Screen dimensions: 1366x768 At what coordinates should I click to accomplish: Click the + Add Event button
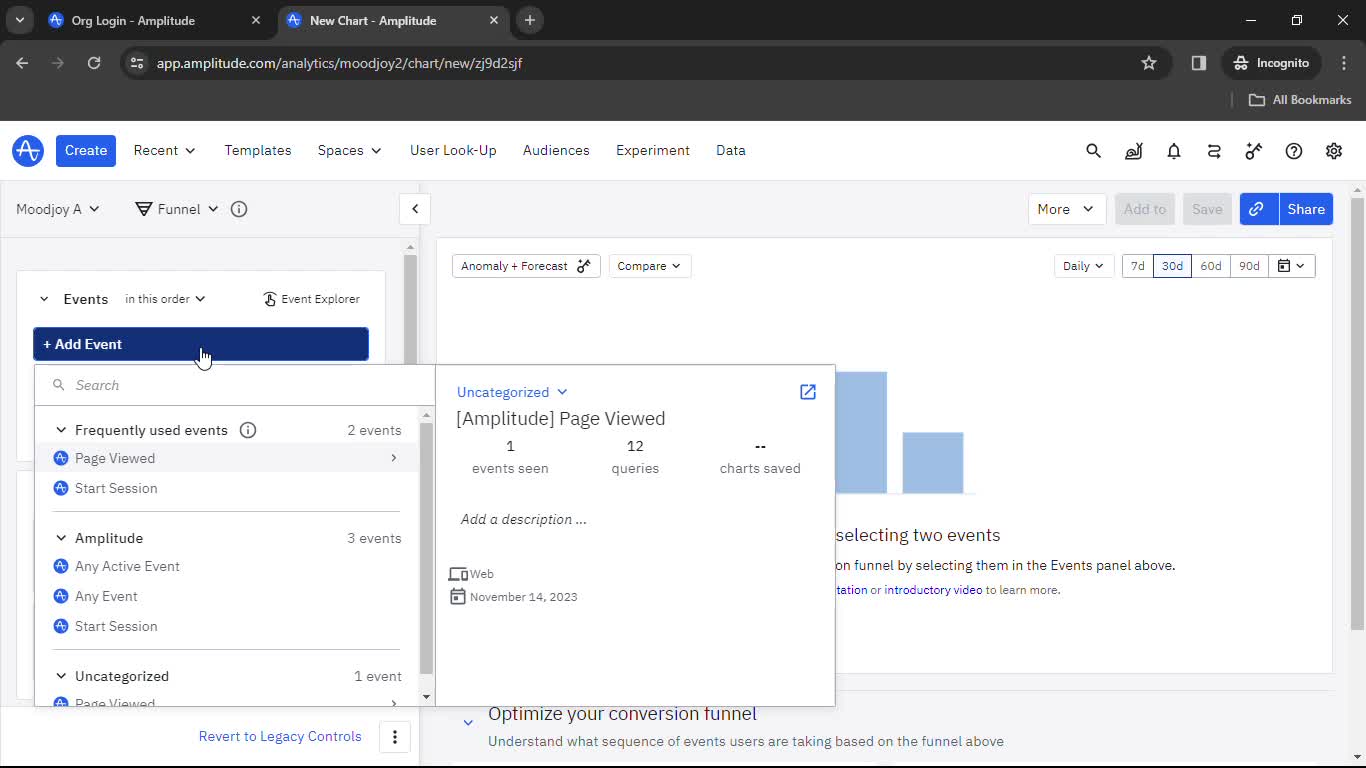(x=201, y=344)
